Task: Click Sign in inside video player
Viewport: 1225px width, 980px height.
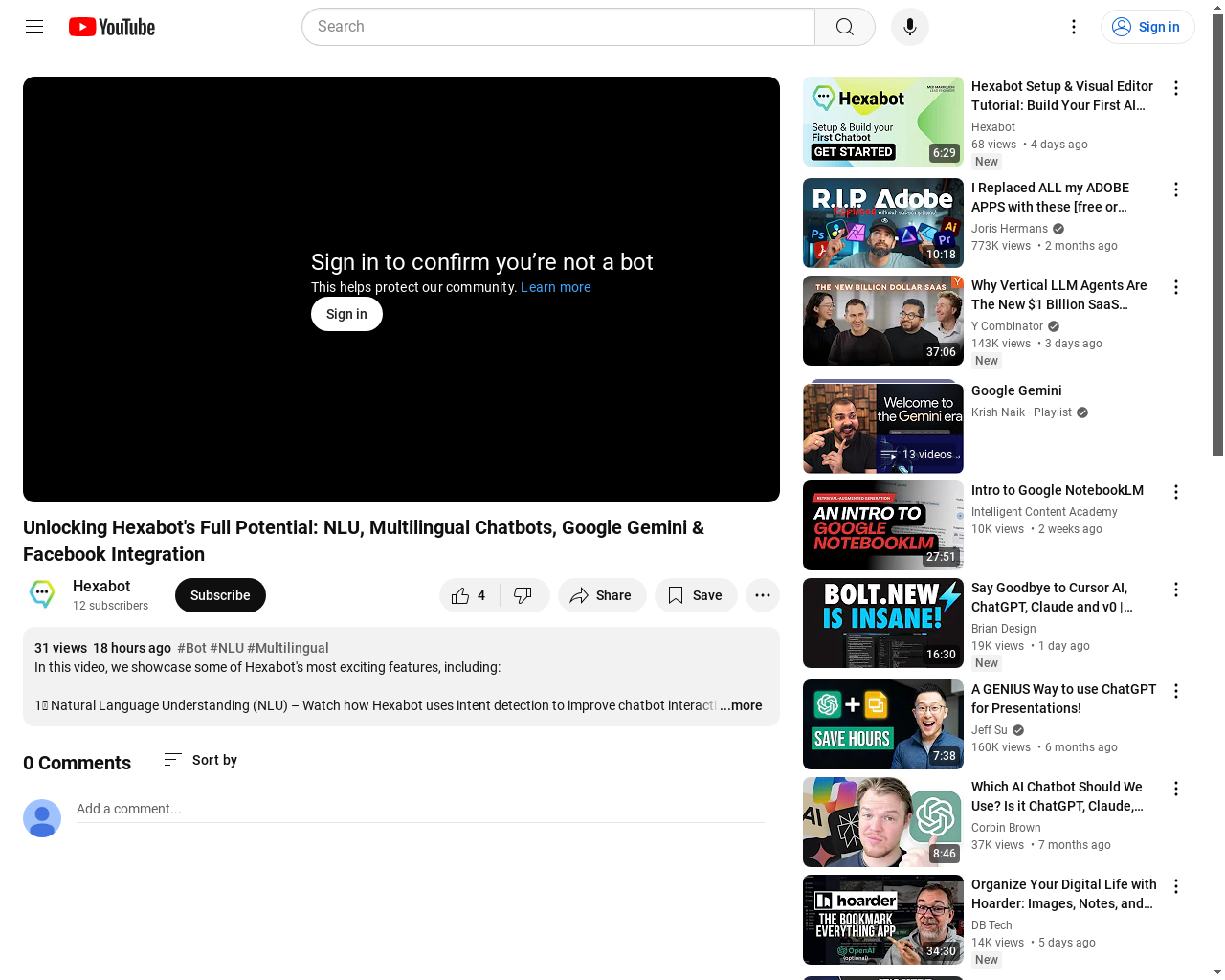Action: [x=346, y=314]
